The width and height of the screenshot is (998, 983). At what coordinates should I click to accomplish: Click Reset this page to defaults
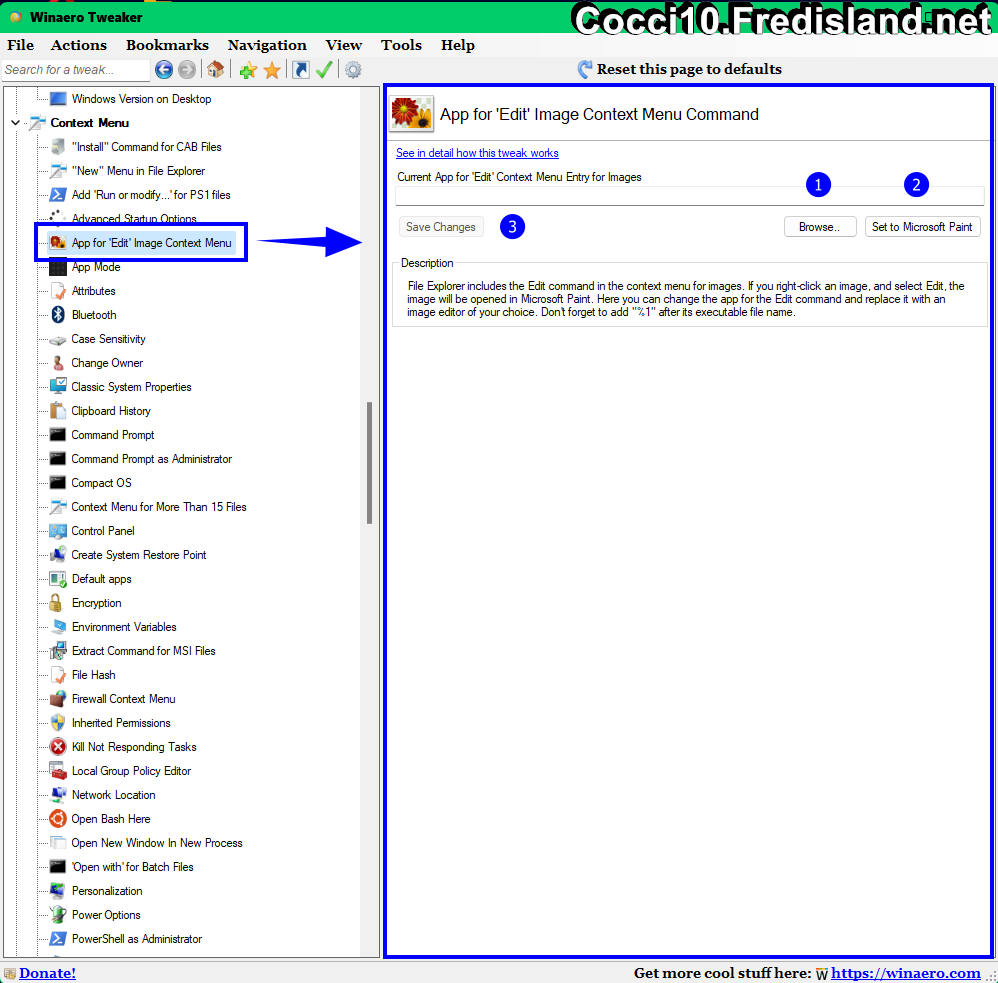pyautogui.click(x=680, y=69)
